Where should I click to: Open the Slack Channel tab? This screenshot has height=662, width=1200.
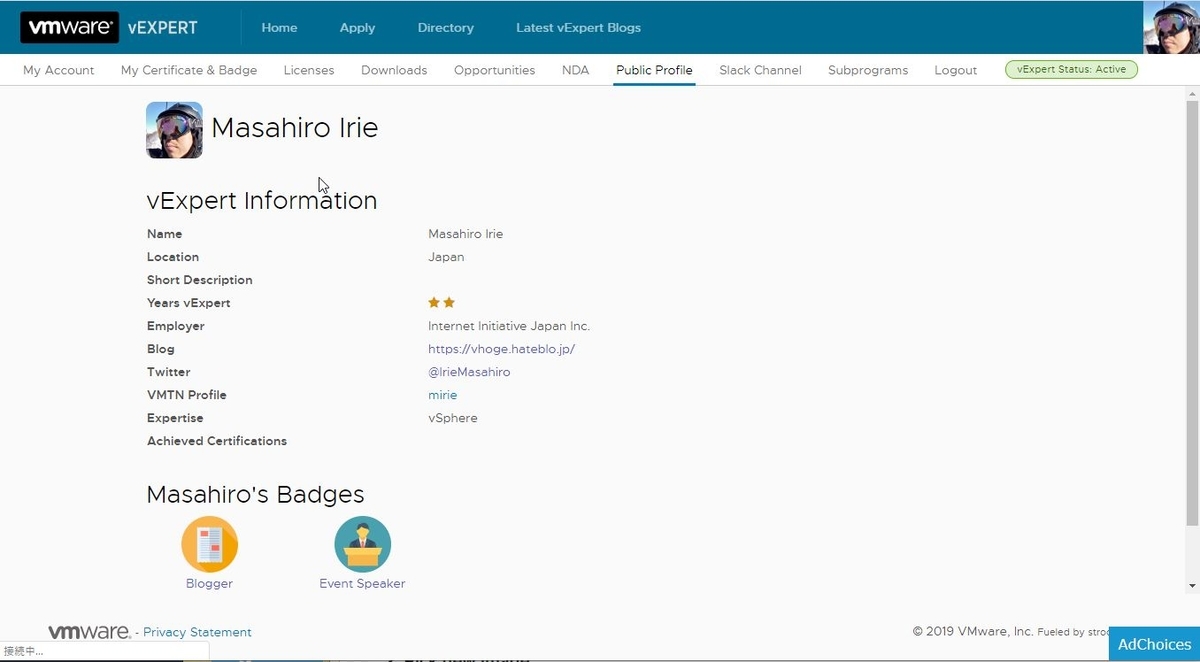click(760, 70)
